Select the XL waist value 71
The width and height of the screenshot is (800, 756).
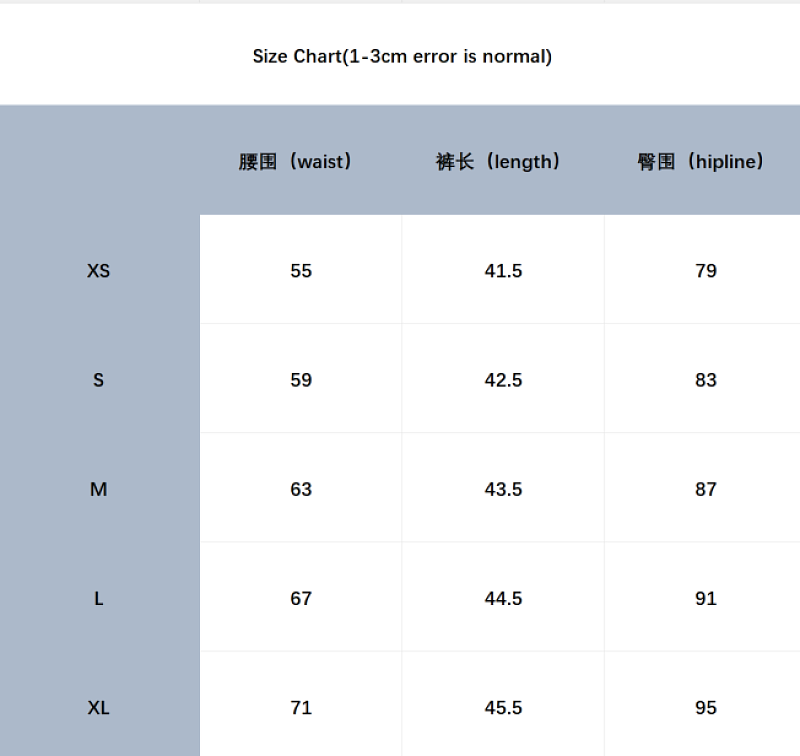tap(301, 708)
